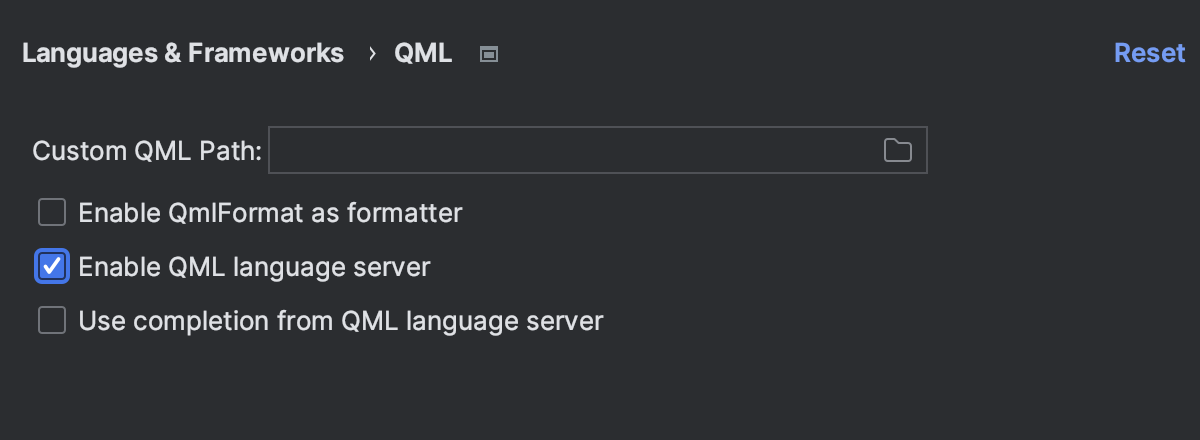The height and width of the screenshot is (440, 1200).
Task: Reset QML settings to defaults
Action: coord(1150,53)
